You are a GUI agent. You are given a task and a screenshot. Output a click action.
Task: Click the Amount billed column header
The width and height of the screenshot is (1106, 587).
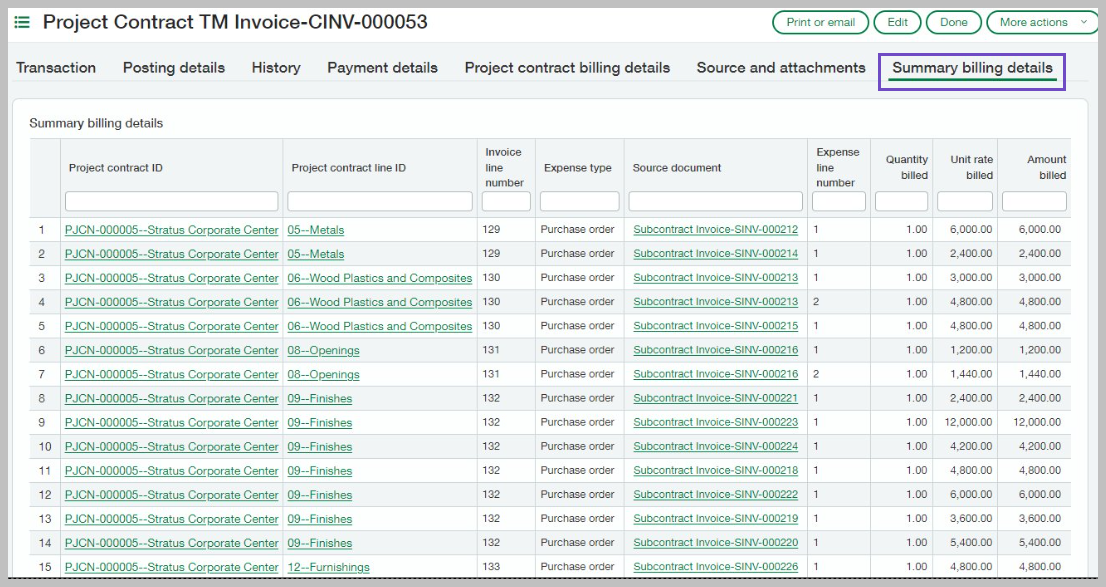1045,167
